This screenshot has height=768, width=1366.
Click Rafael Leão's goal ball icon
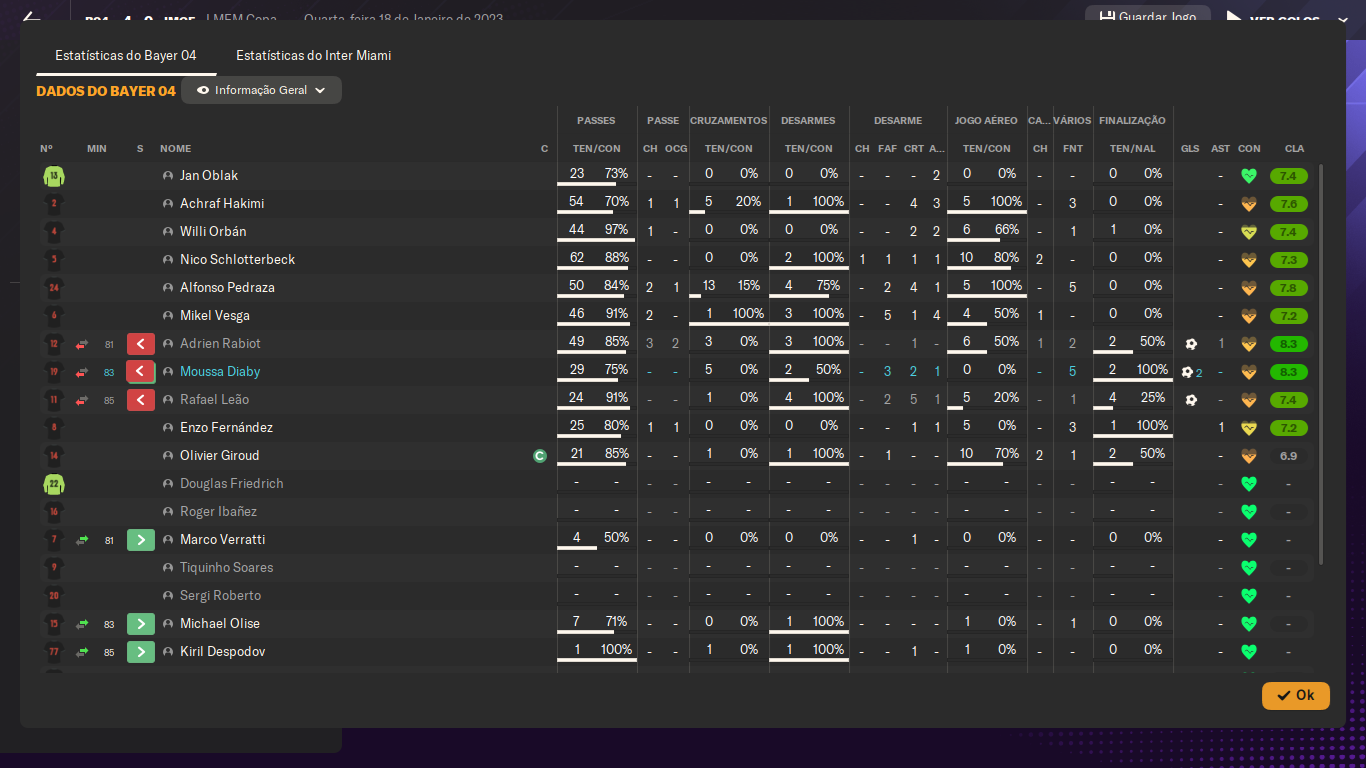point(1190,400)
